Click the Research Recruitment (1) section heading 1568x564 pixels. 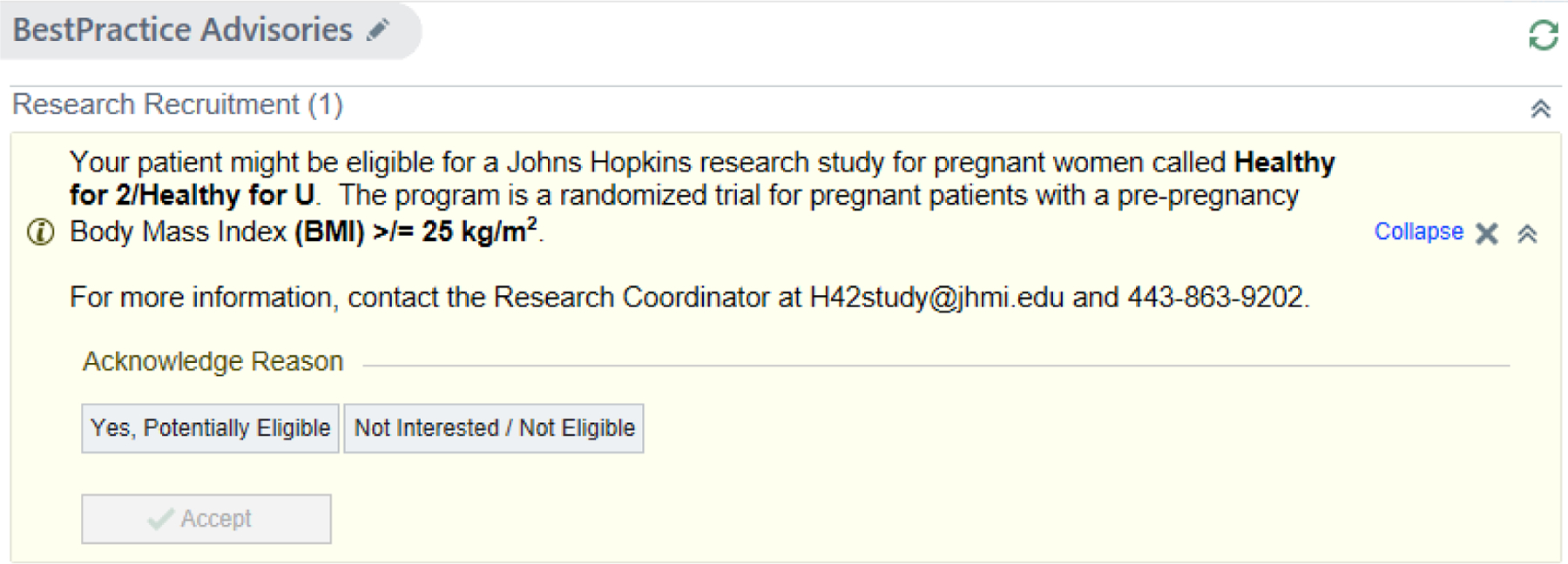tap(178, 104)
